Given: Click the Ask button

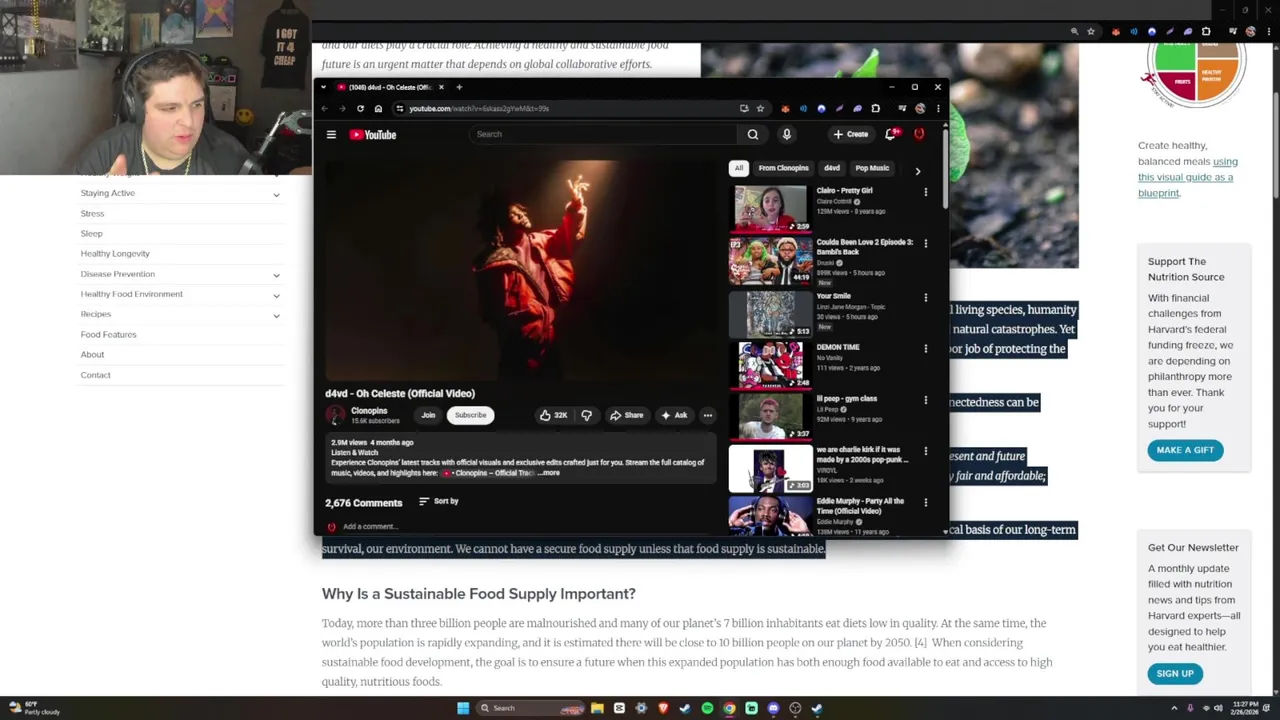Looking at the screenshot, I should pos(674,415).
